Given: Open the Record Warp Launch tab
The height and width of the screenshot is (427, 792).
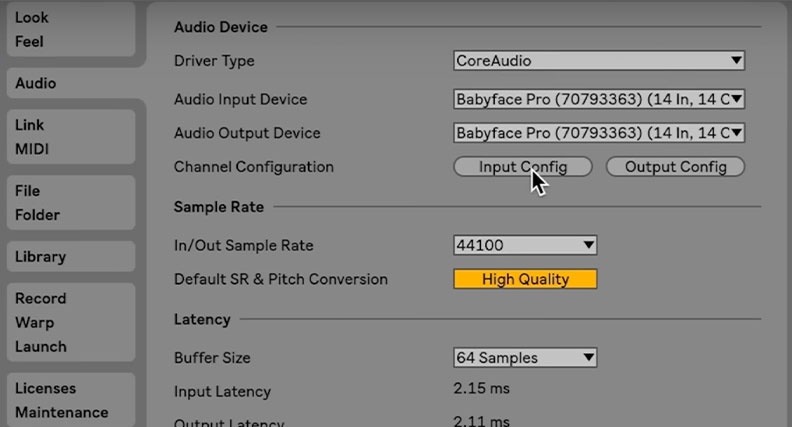Looking at the screenshot, I should (x=66, y=322).
